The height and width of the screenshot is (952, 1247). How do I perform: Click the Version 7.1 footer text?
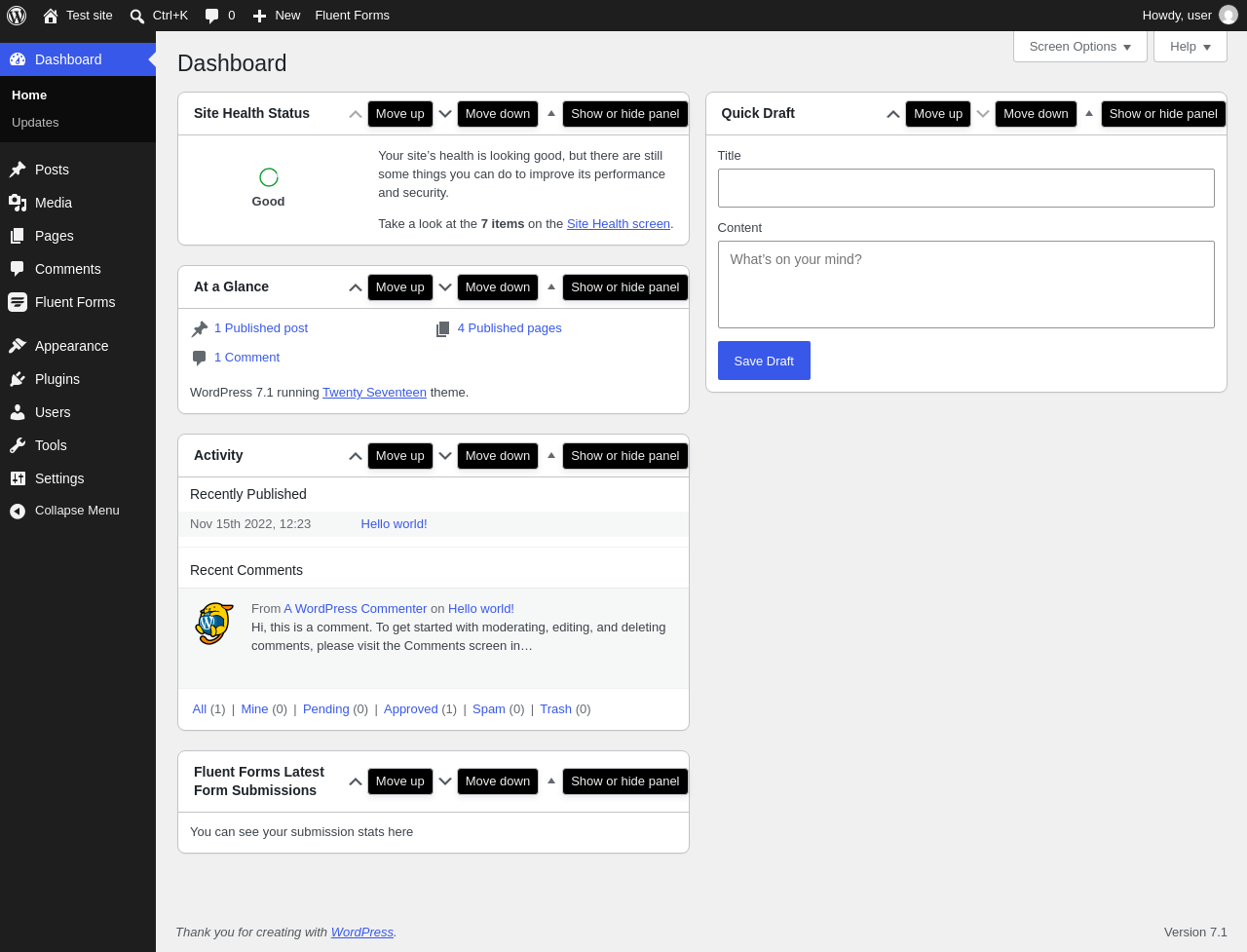click(x=1195, y=933)
